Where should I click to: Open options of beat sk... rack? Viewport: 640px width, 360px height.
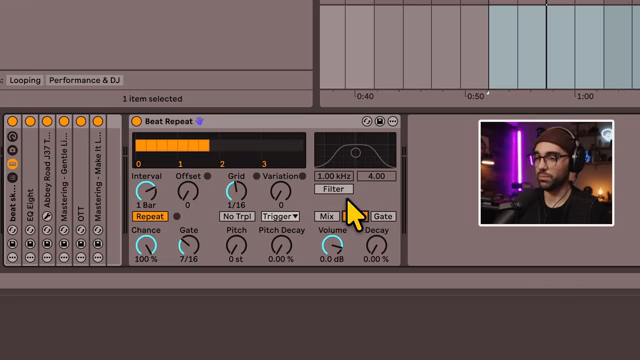click(x=13, y=258)
